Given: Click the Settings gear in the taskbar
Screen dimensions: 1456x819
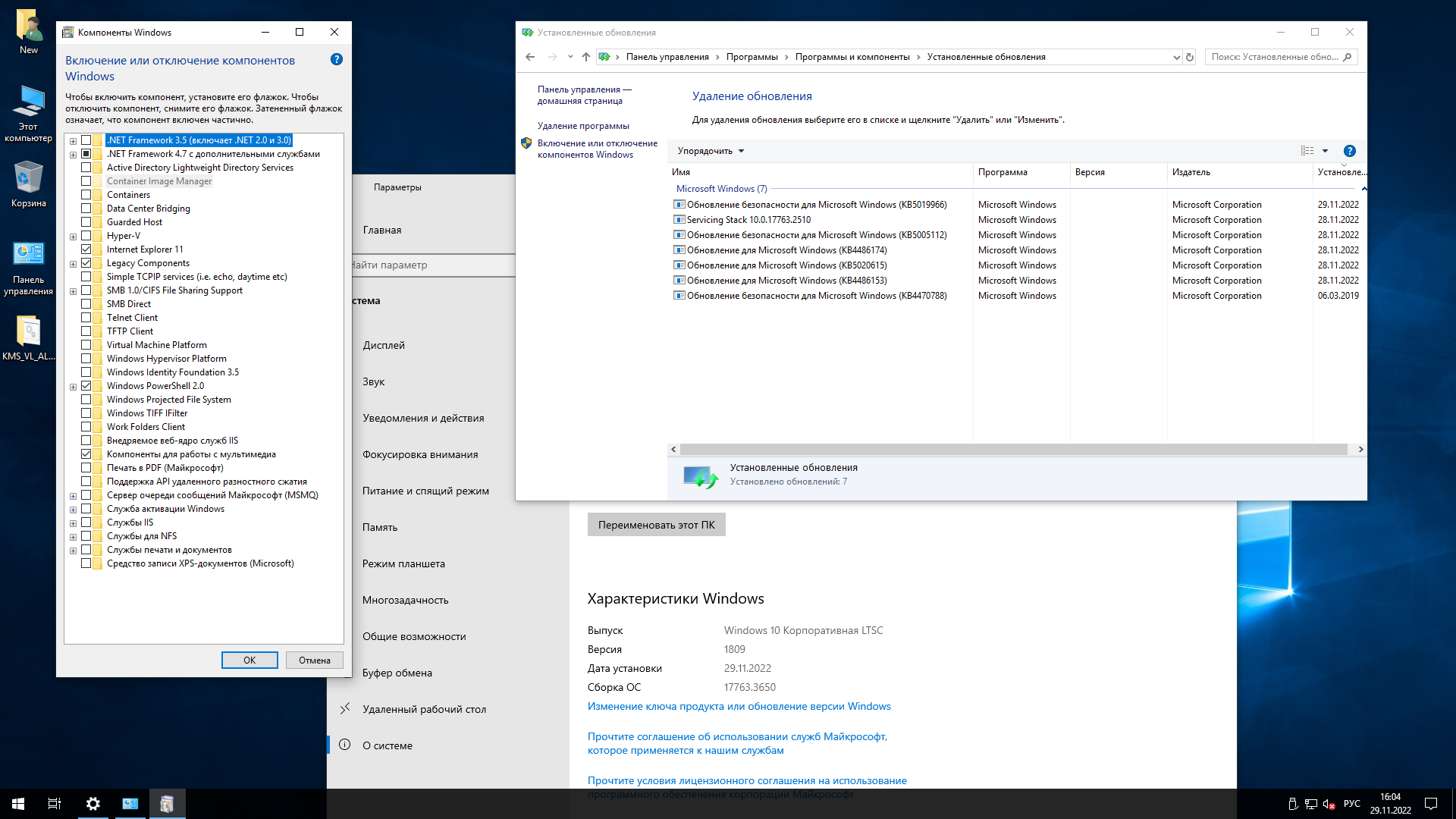Looking at the screenshot, I should click(x=93, y=804).
